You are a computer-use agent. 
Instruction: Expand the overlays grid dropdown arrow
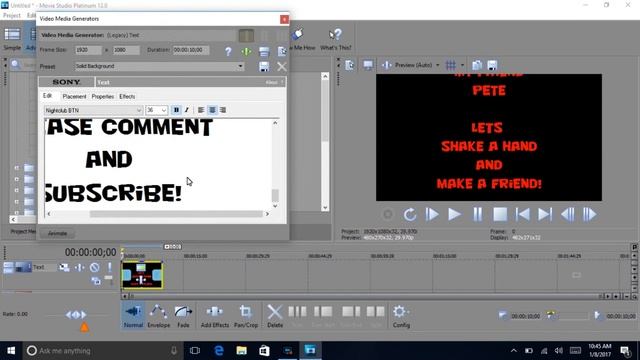point(462,65)
